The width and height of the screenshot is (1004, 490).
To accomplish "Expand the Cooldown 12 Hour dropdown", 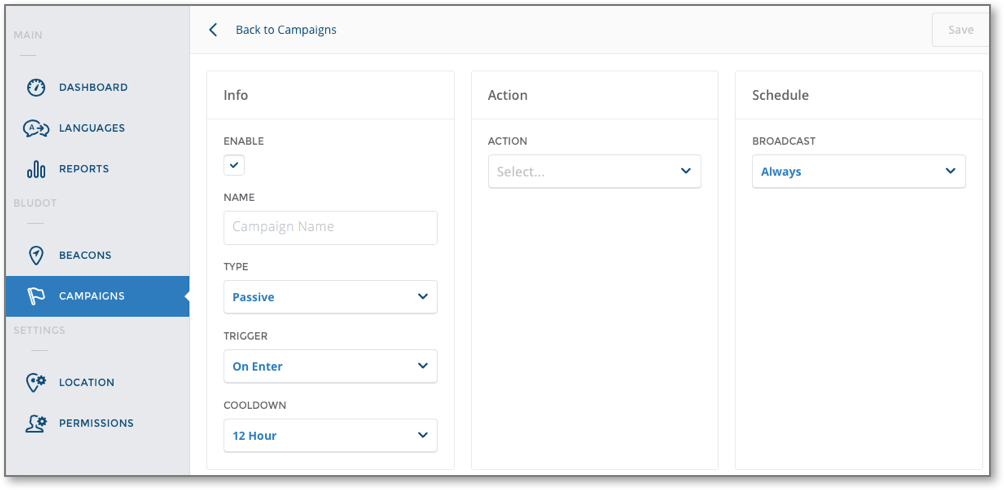I will (x=330, y=436).
